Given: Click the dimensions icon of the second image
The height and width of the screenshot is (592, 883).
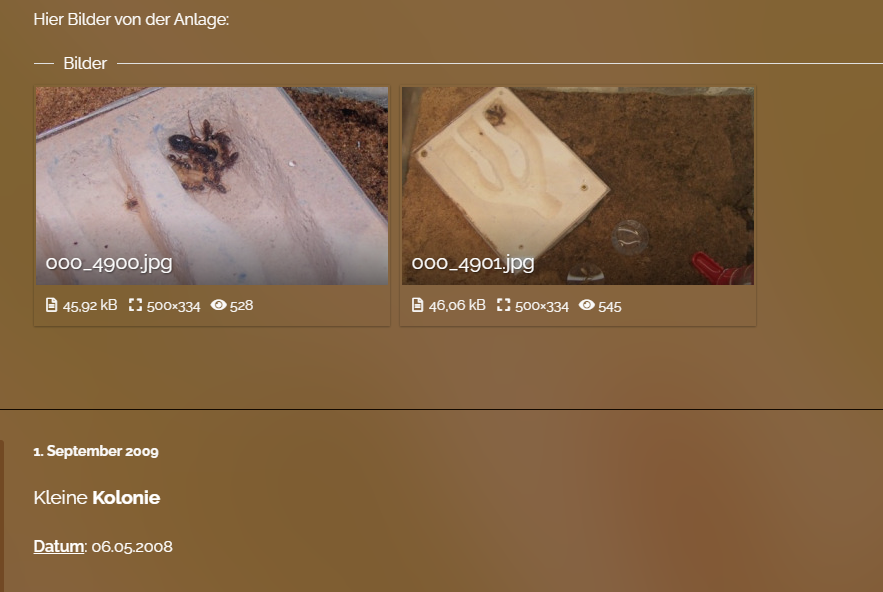Looking at the screenshot, I should pyautogui.click(x=503, y=305).
